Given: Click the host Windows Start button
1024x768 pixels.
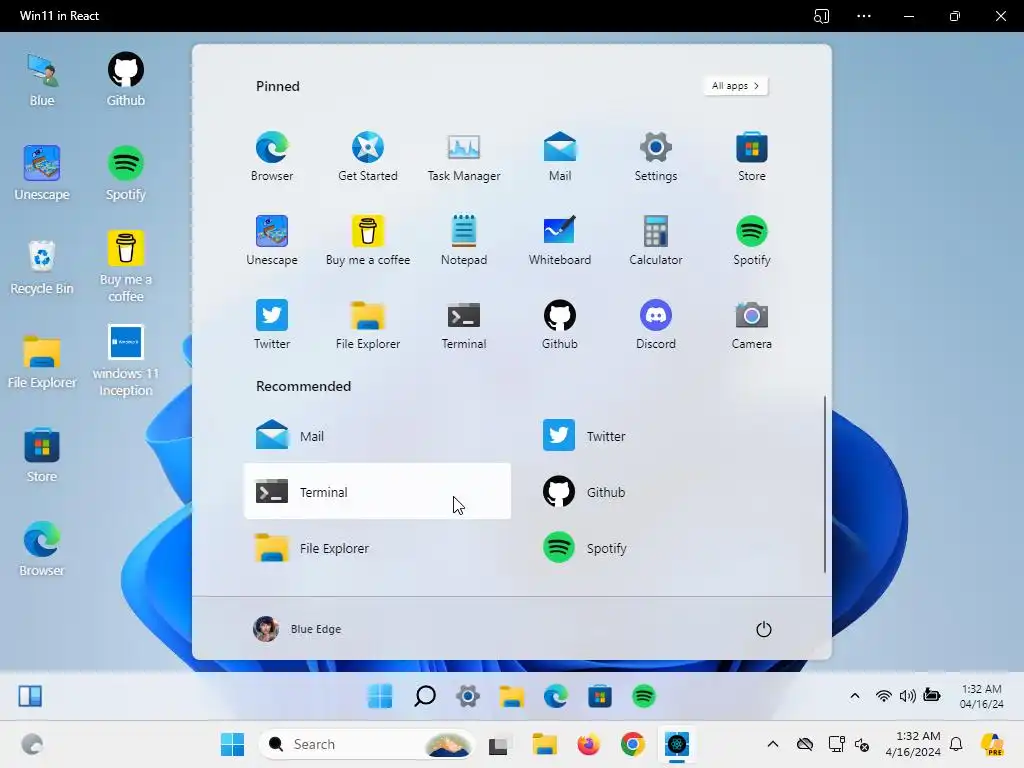Looking at the screenshot, I should tap(232, 744).
